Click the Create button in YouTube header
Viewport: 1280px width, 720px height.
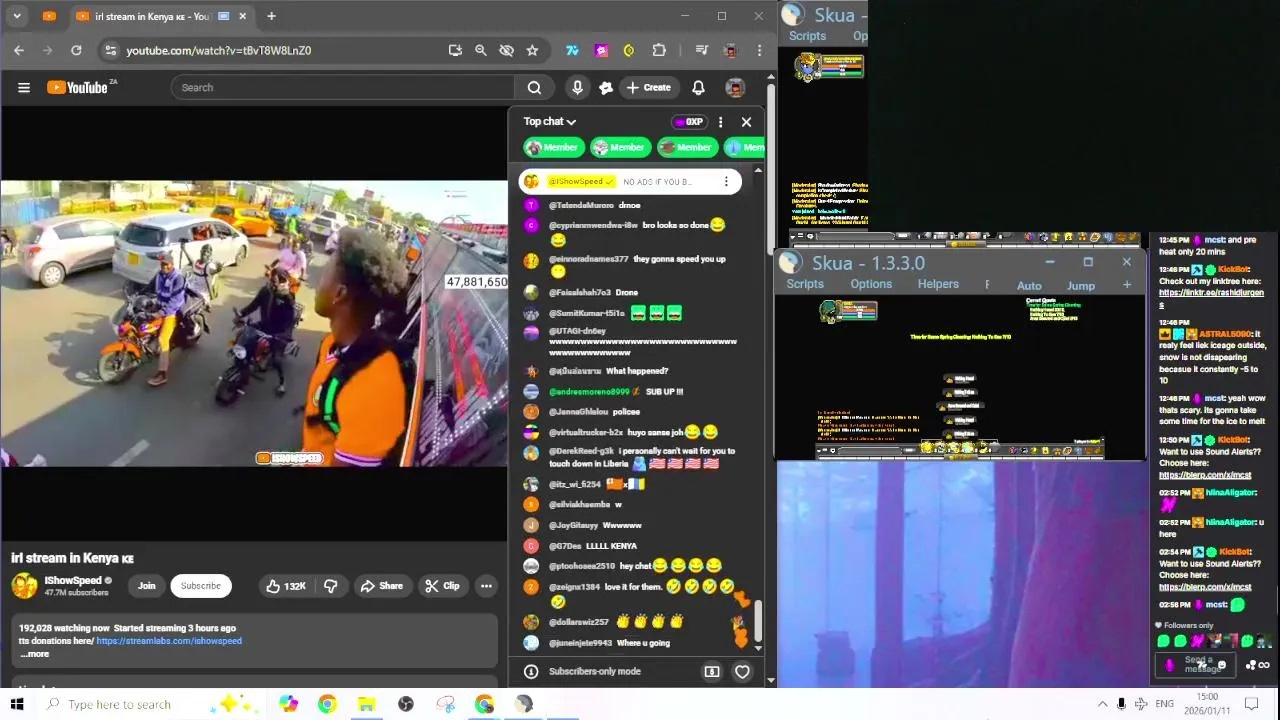tap(648, 87)
